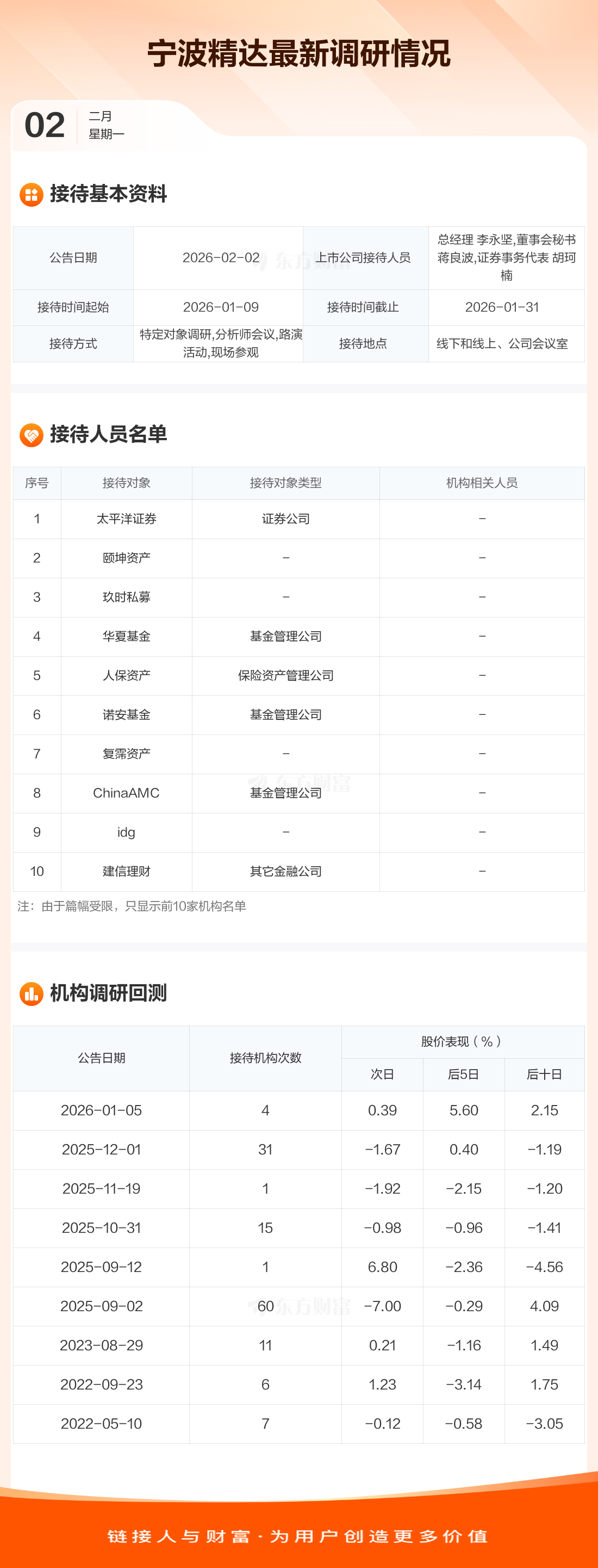
Task: Click the 2022-05-10 date cell
Action: [102, 1424]
